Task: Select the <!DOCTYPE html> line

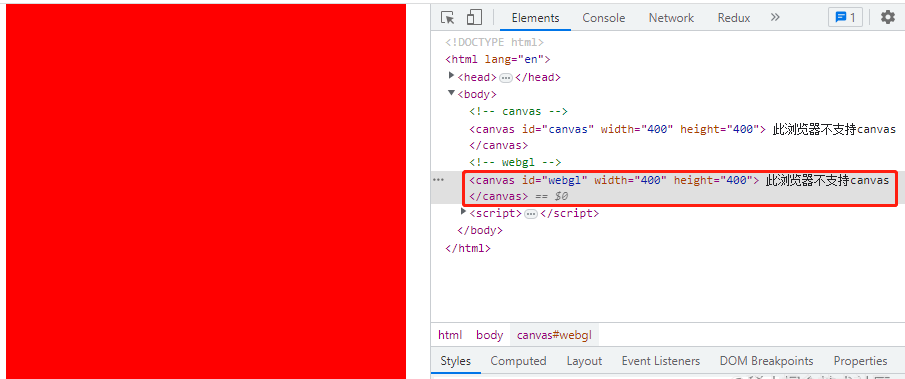Action: point(495,42)
